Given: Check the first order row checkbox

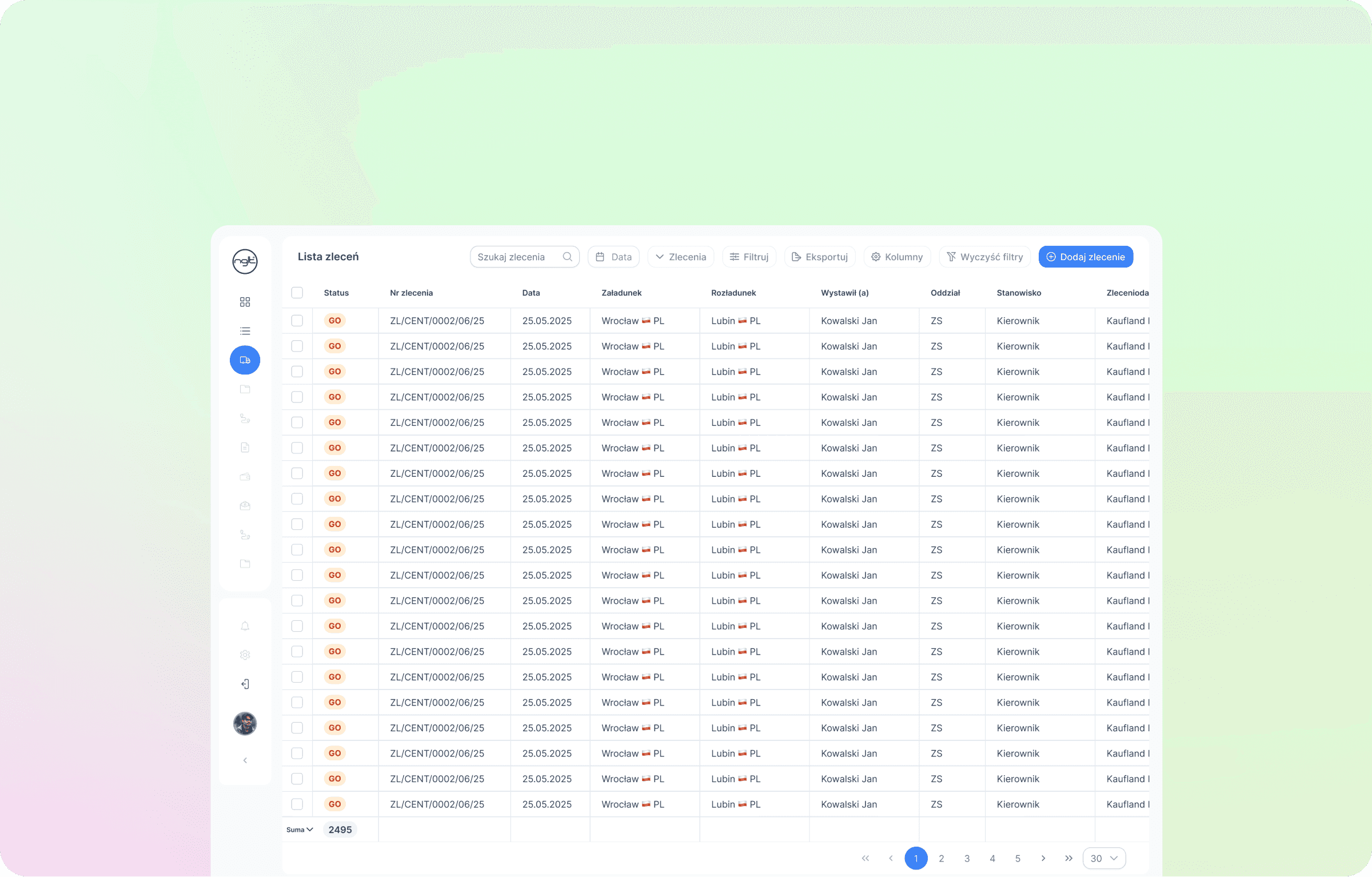Looking at the screenshot, I should pos(297,321).
